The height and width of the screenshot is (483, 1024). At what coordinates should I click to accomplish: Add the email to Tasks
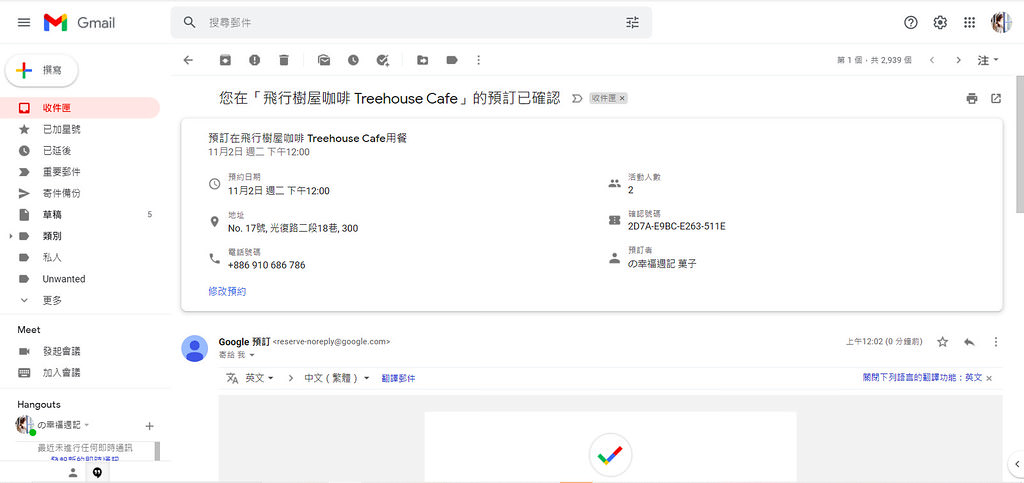383,60
